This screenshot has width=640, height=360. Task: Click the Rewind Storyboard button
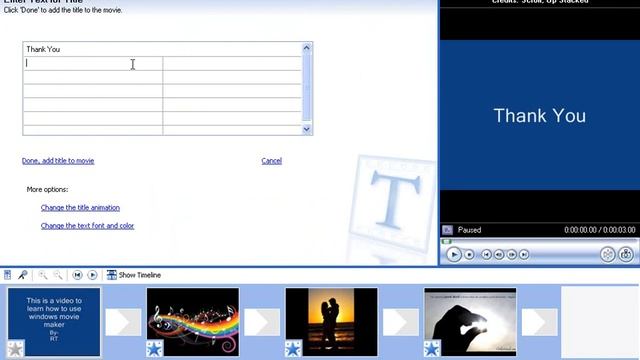pyautogui.click(x=77, y=275)
